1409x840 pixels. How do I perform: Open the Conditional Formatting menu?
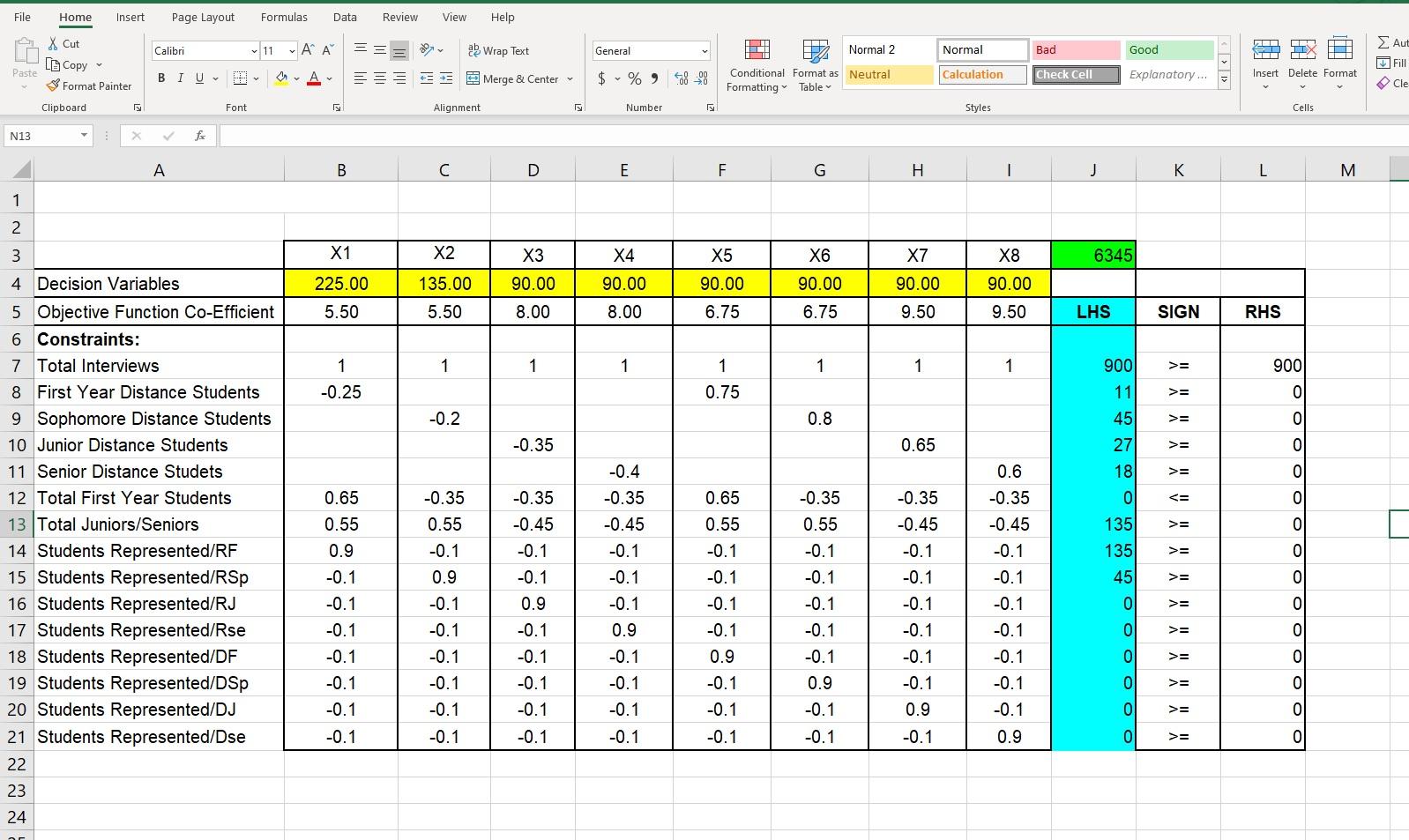point(757,66)
